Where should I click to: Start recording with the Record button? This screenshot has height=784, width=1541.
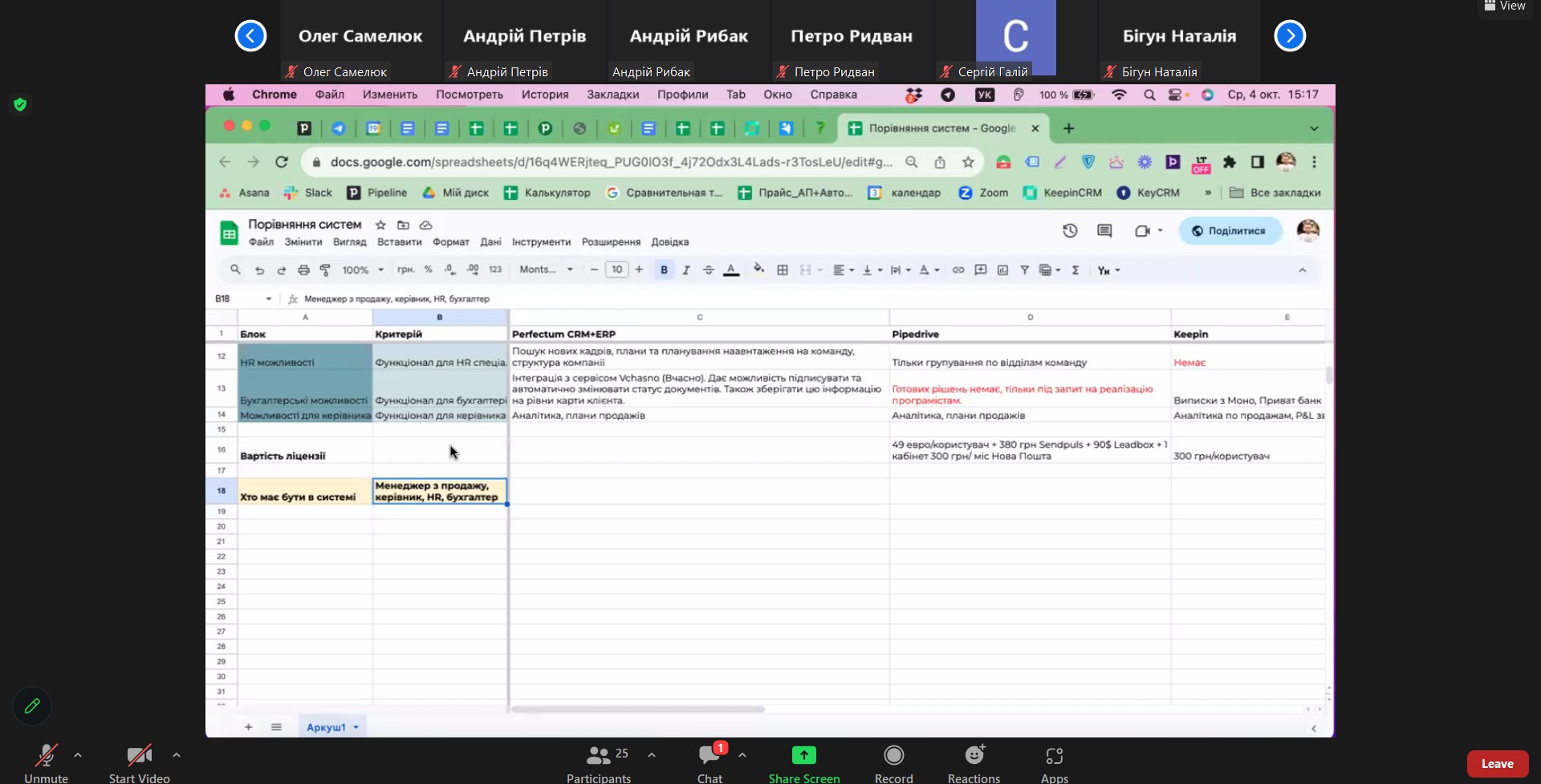tap(893, 756)
